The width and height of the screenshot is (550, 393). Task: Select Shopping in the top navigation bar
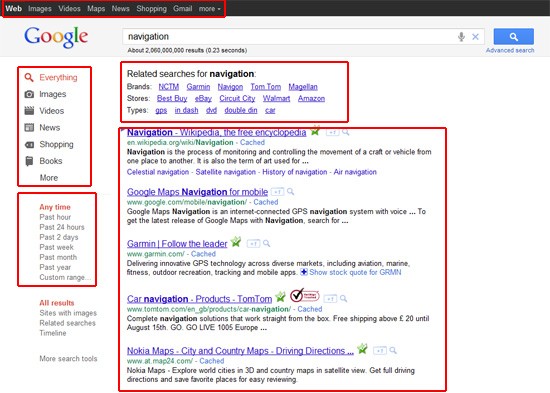[x=152, y=9]
